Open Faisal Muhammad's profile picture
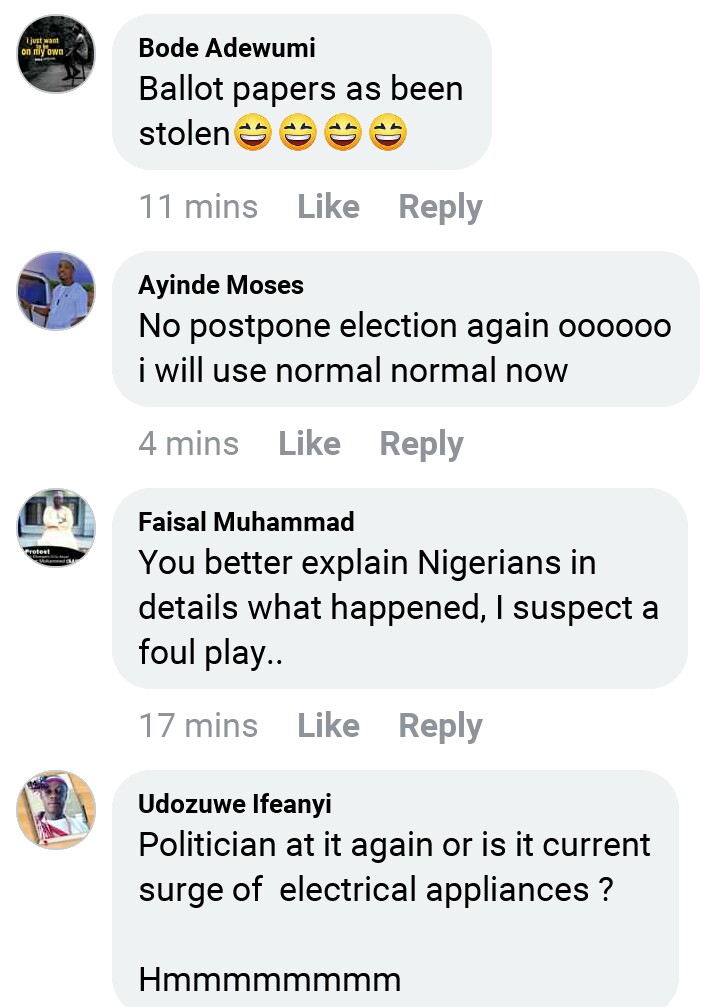Image resolution: width=720 pixels, height=1007 pixels. pos(56,528)
